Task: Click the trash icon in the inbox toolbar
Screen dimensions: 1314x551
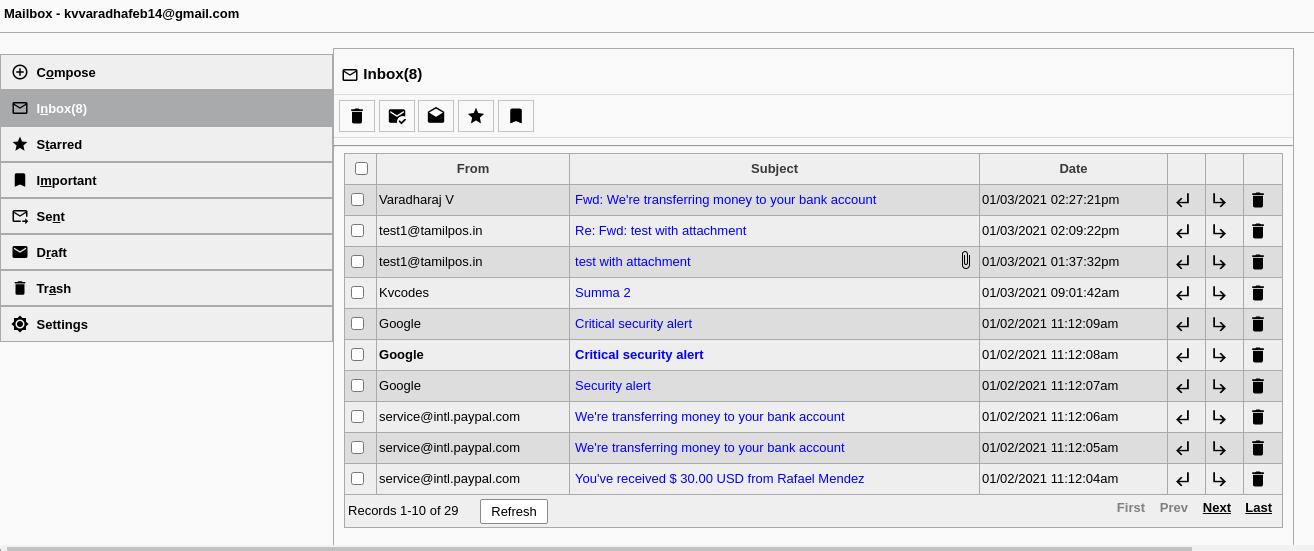Action: [x=357, y=116]
